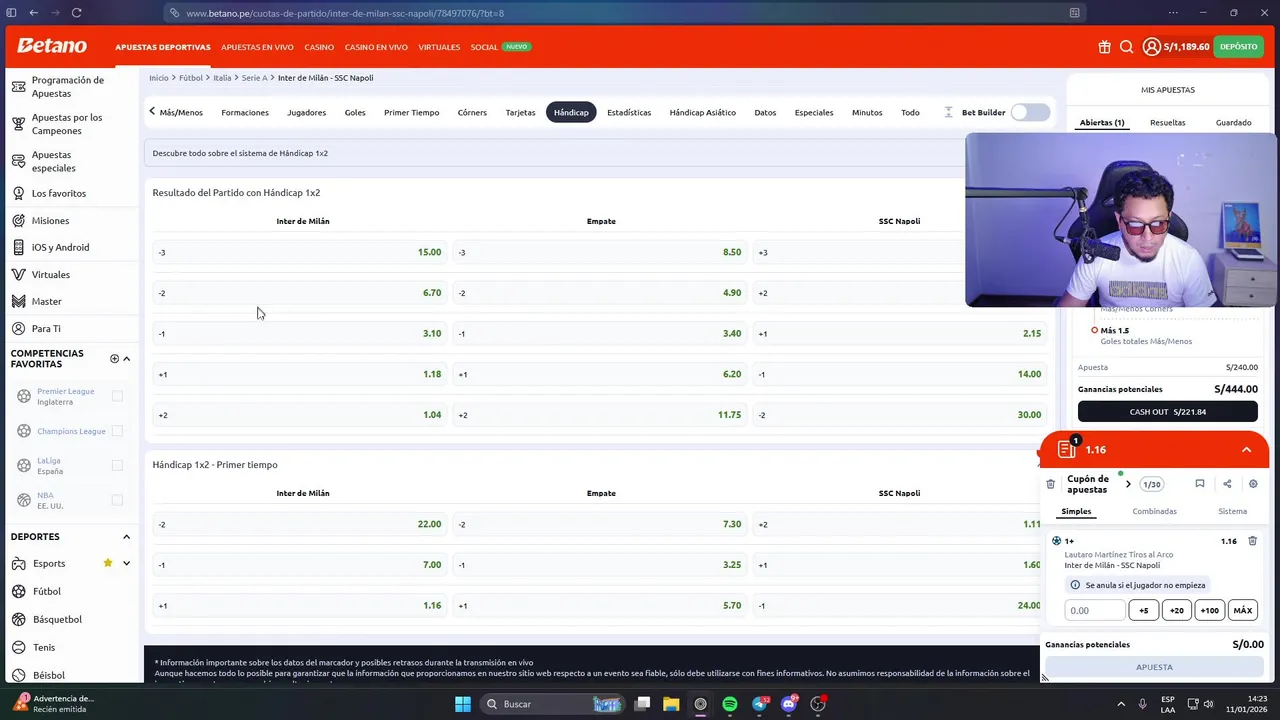Open Discord from the taskbar

[789, 704]
